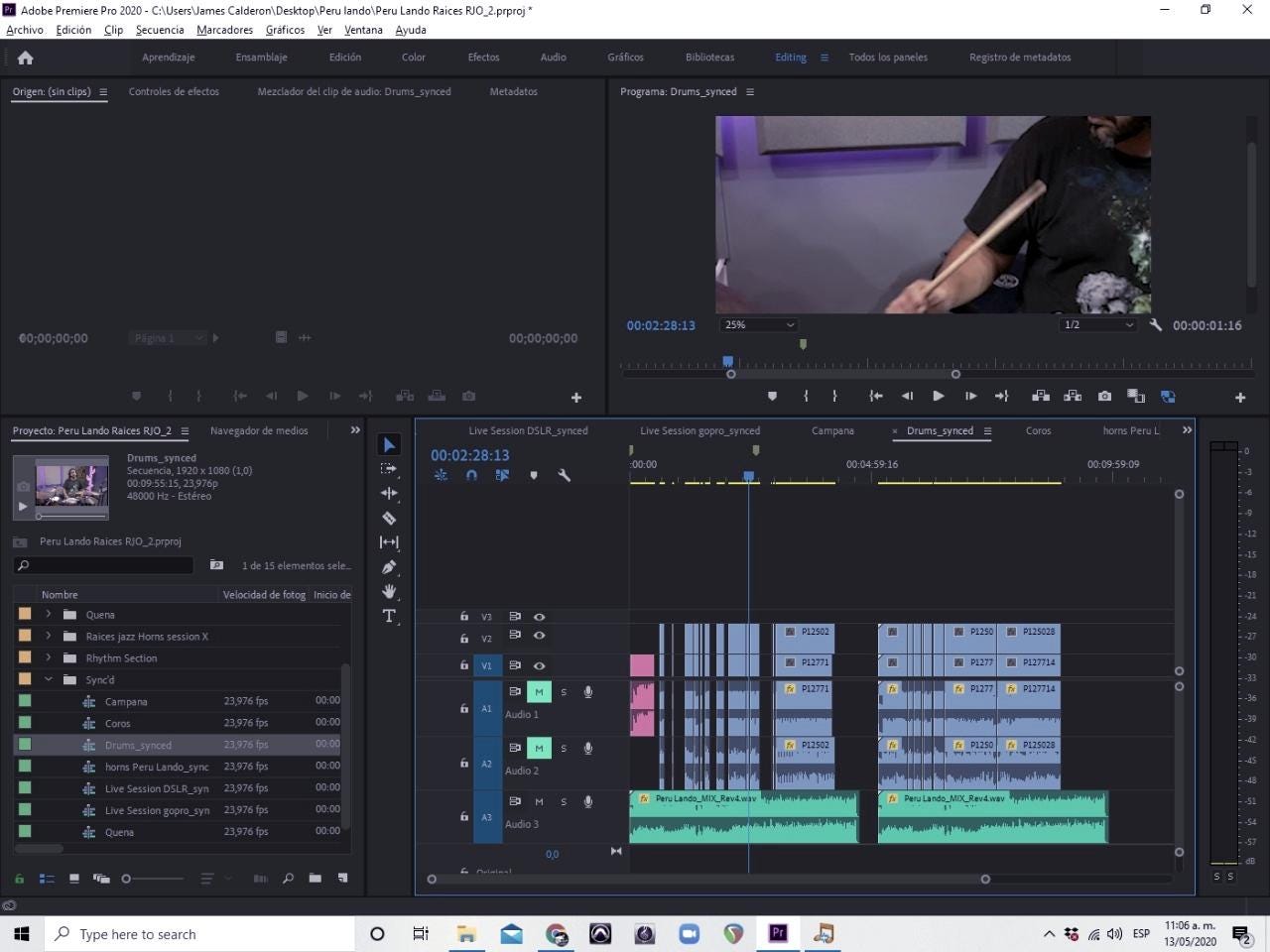The height and width of the screenshot is (952, 1270).
Task: Click the Extract button in Program monitor
Action: click(1073, 396)
